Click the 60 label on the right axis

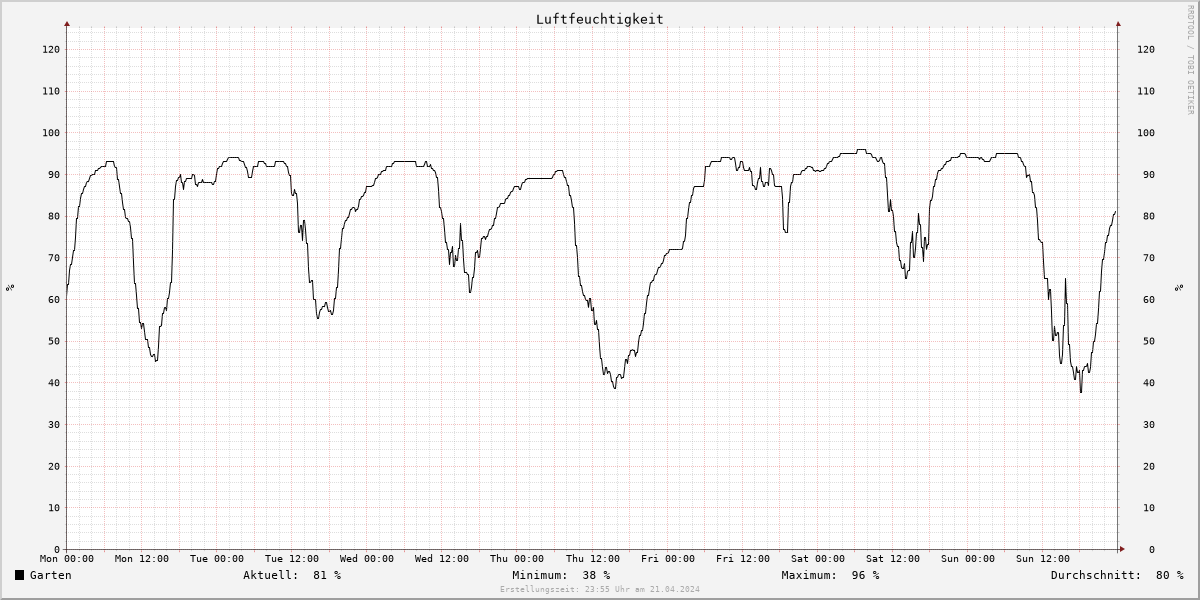[1150, 299]
